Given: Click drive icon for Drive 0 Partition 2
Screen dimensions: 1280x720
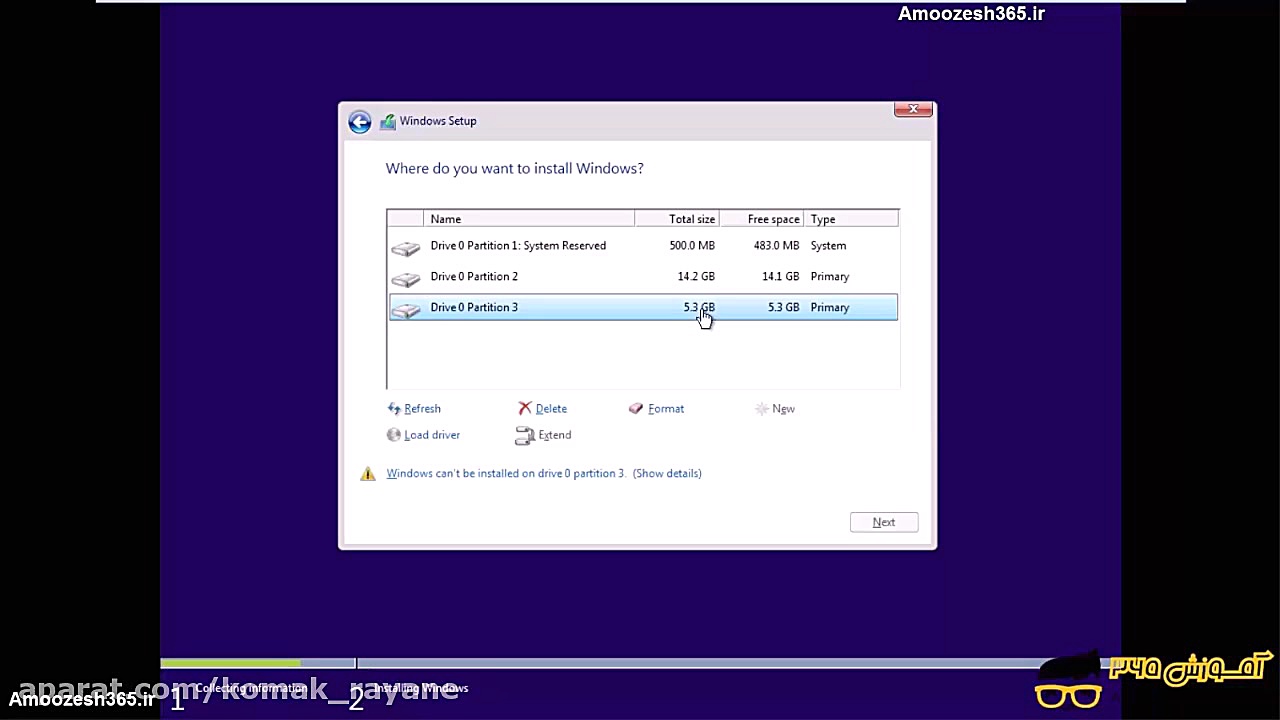Looking at the screenshot, I should click(x=406, y=278).
